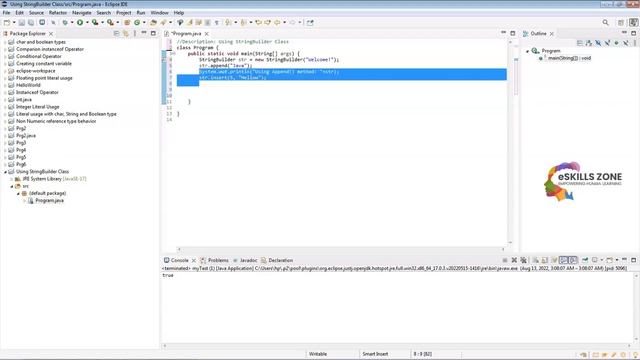This screenshot has width=640, height=360.
Task: Toggle Hide Fields in Outline
Action: (598, 42)
